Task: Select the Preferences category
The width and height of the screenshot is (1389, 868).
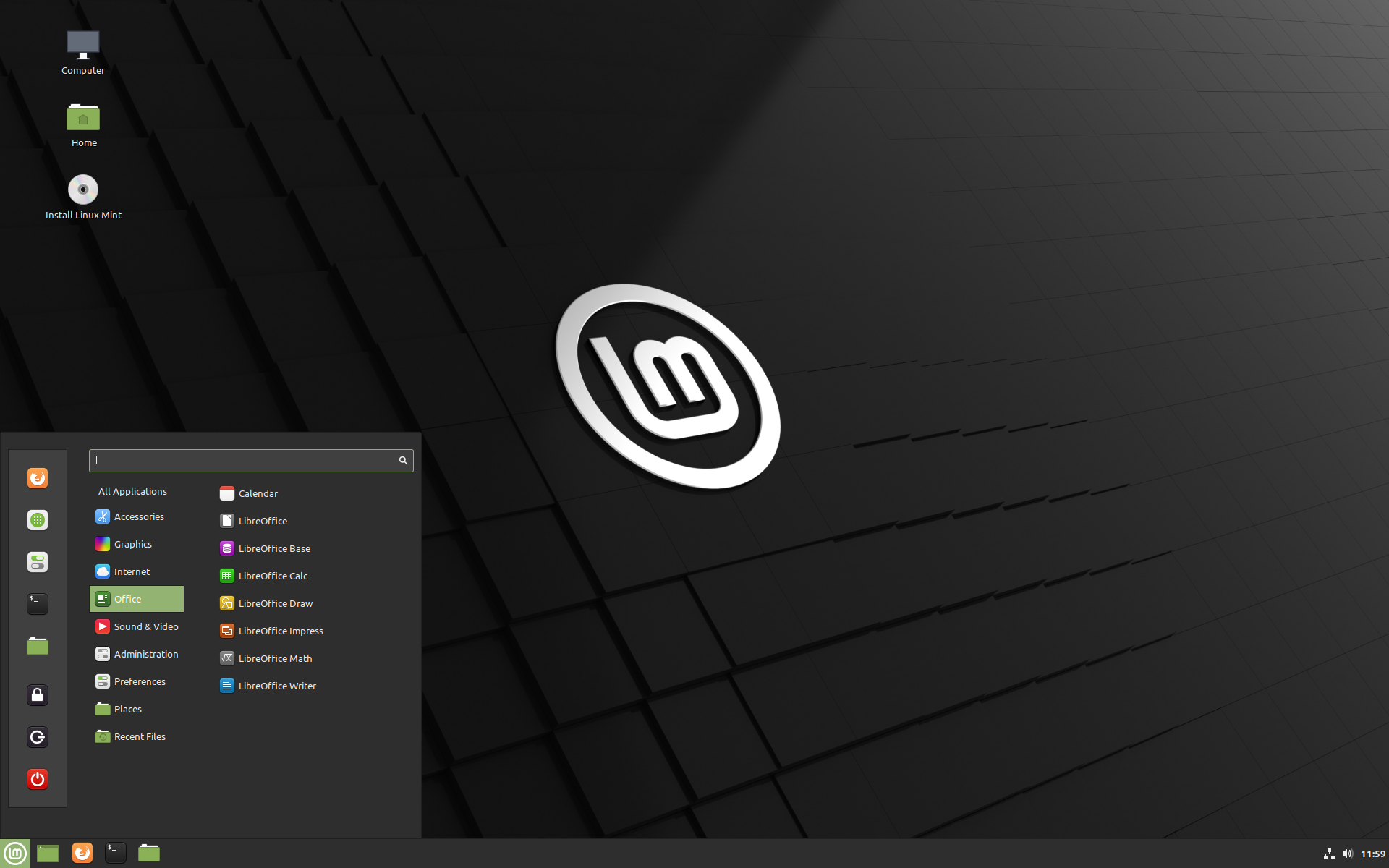Action: coord(139,680)
